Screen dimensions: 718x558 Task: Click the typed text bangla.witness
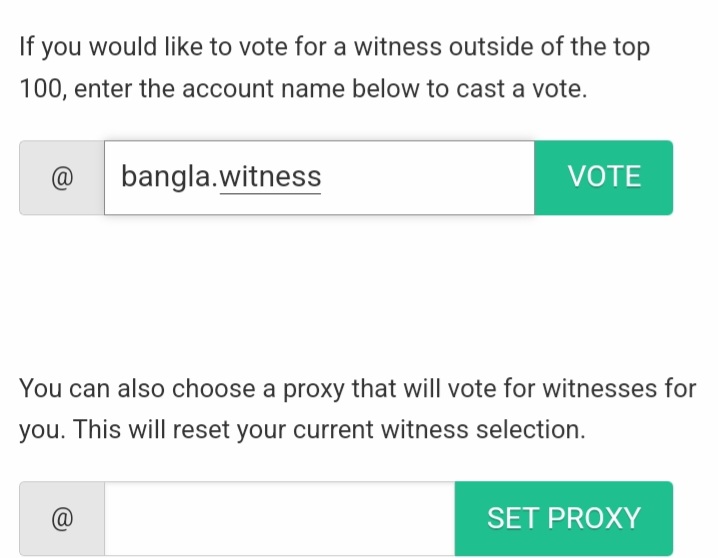pos(221,177)
